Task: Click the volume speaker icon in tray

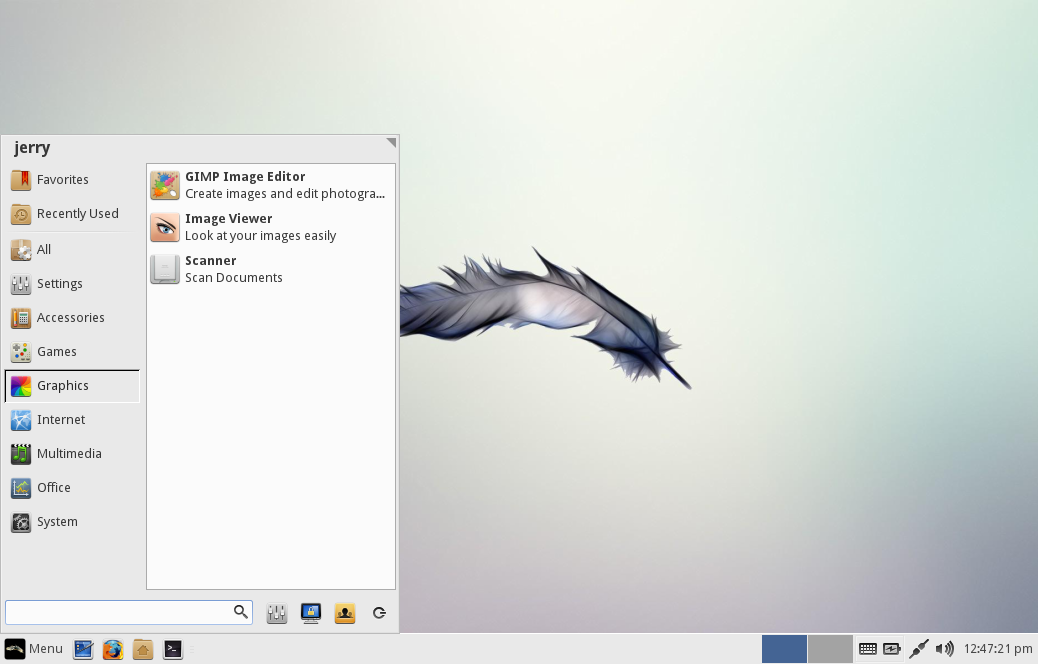Action: (945, 649)
